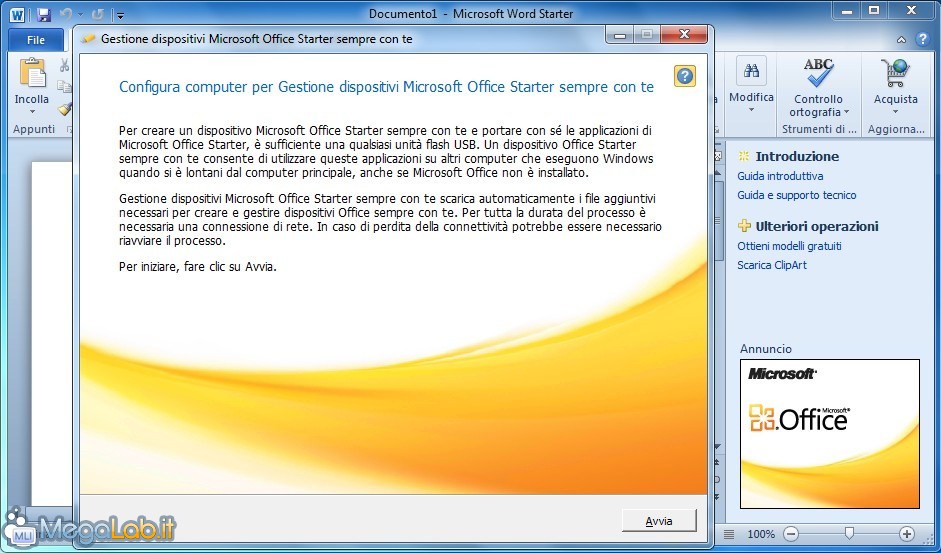Open Customize Quick Access Toolbar dropdown
Screen dimensions: 941x553
pyautogui.click(x=120, y=15)
